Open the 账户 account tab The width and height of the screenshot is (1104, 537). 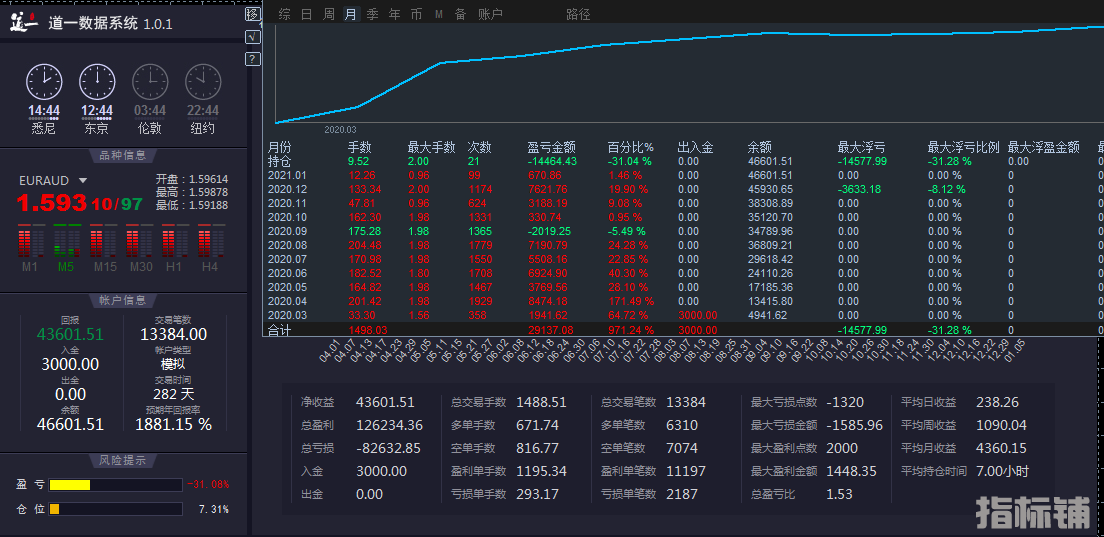point(490,14)
